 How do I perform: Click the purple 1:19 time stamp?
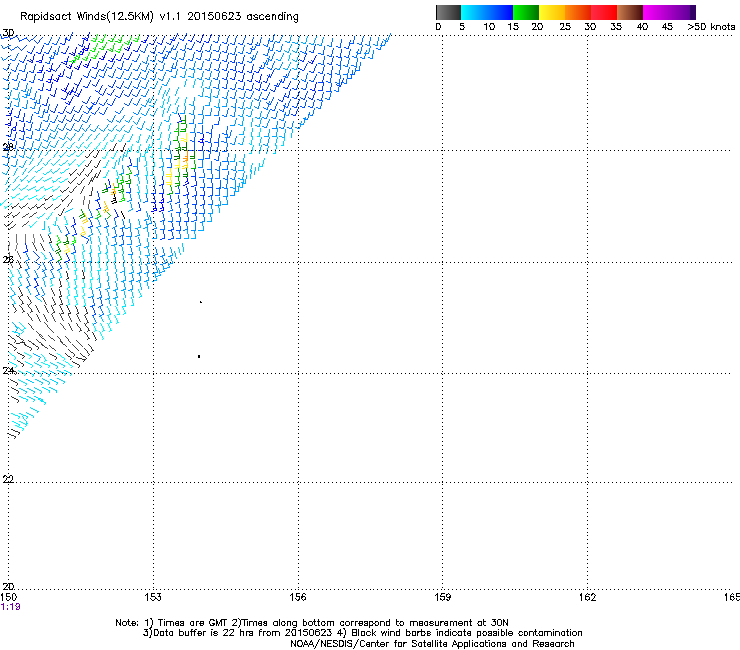click(10, 607)
